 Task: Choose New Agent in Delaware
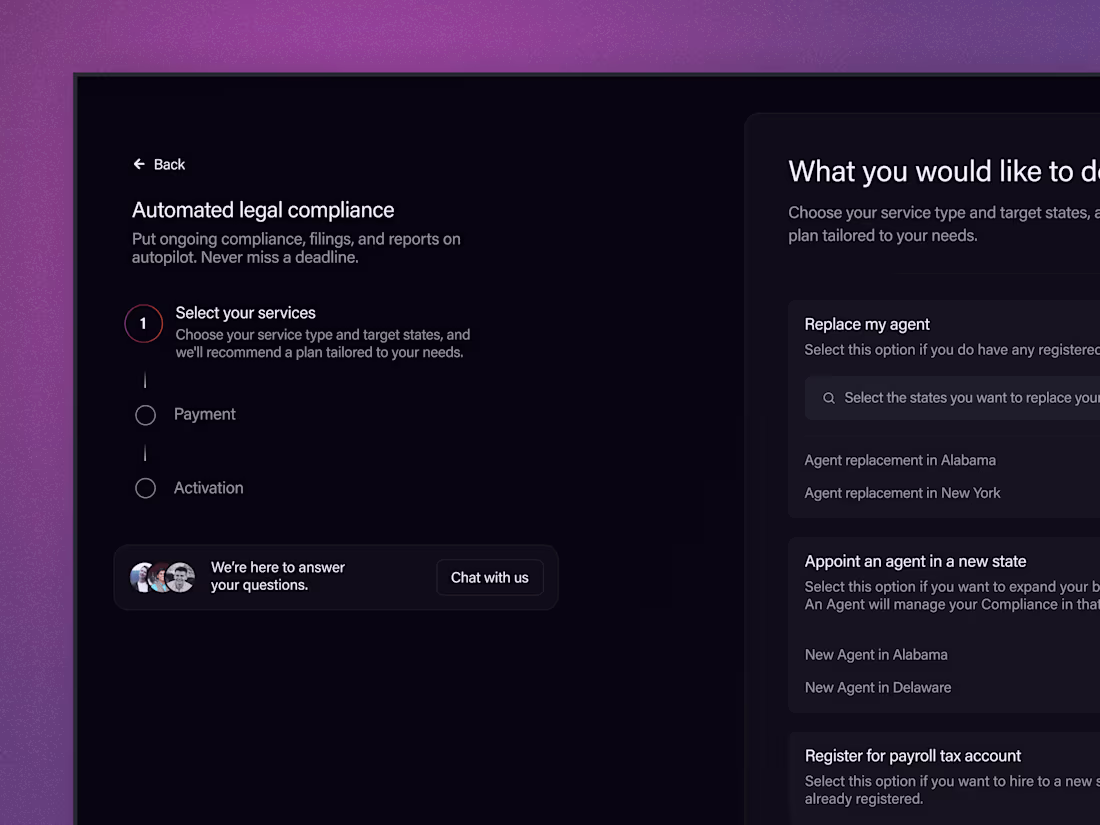[x=878, y=688]
